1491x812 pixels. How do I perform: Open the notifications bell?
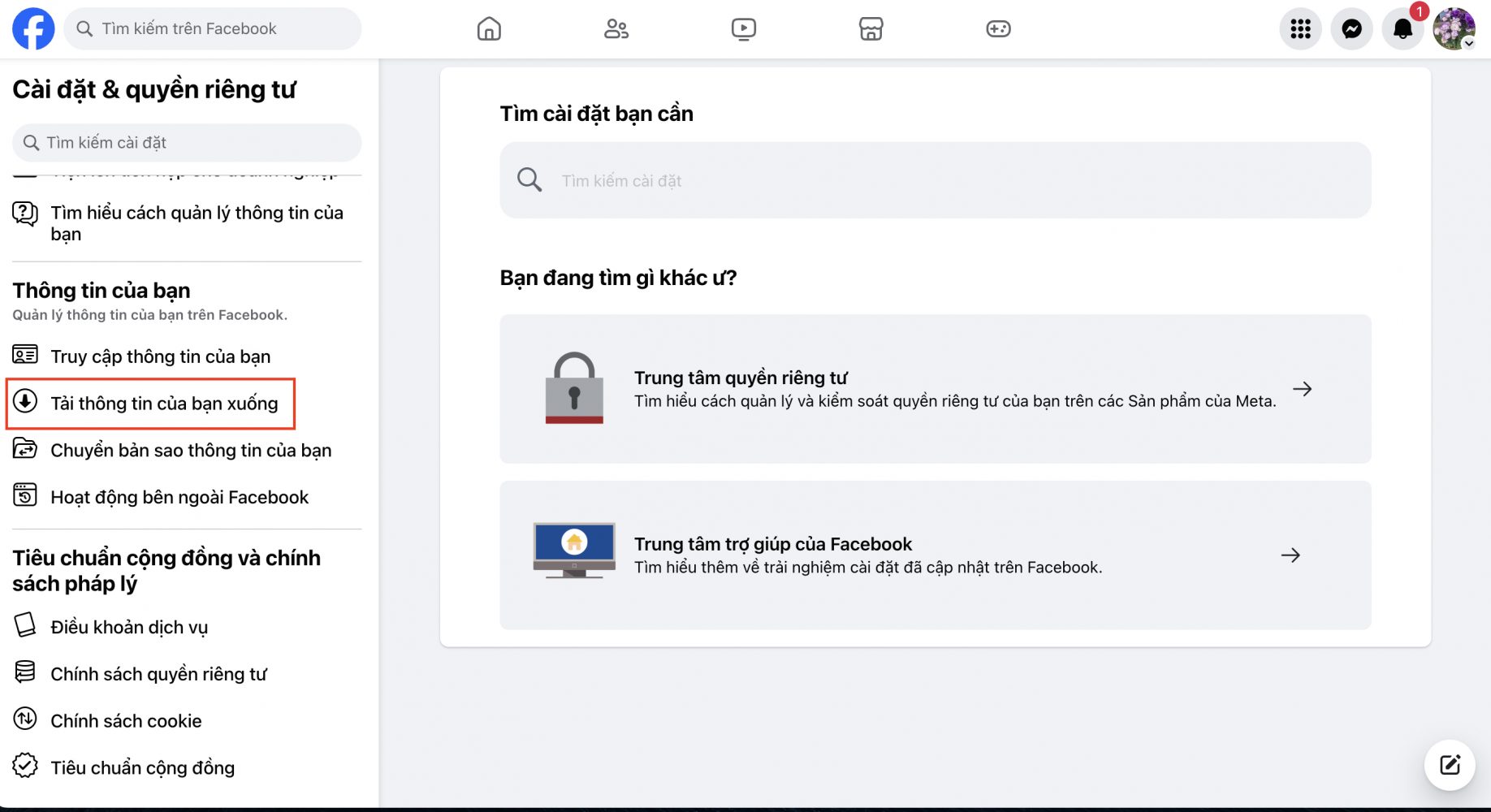point(1402,29)
